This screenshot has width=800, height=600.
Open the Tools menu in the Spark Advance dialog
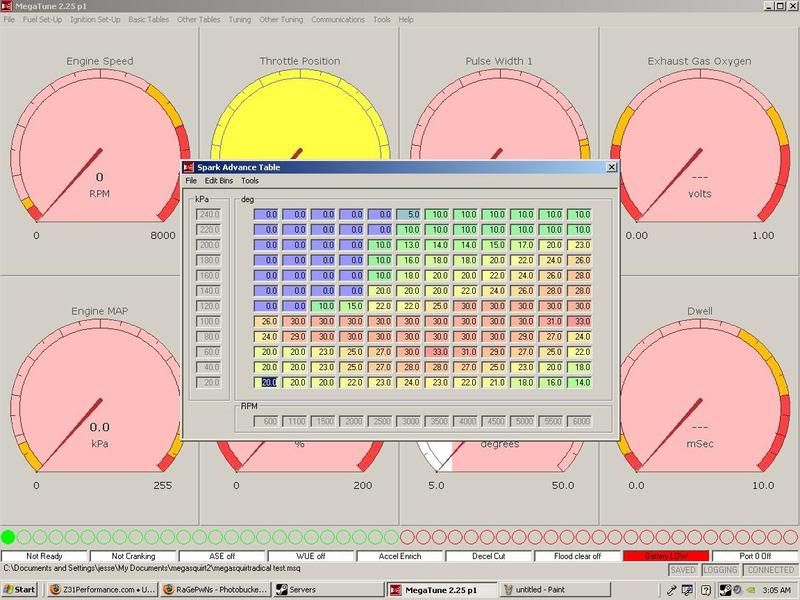249,181
